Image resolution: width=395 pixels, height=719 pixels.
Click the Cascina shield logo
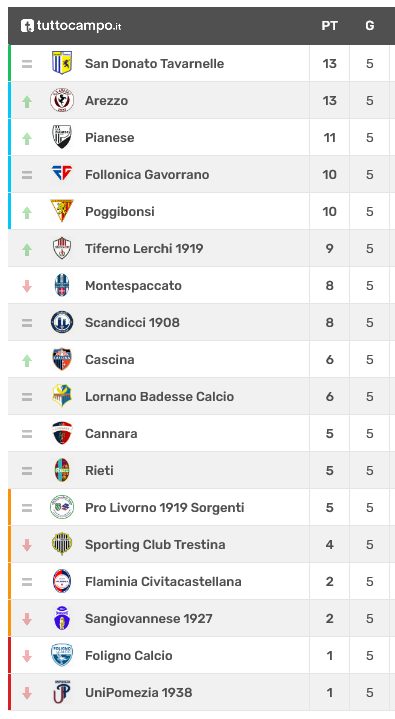coord(62,359)
